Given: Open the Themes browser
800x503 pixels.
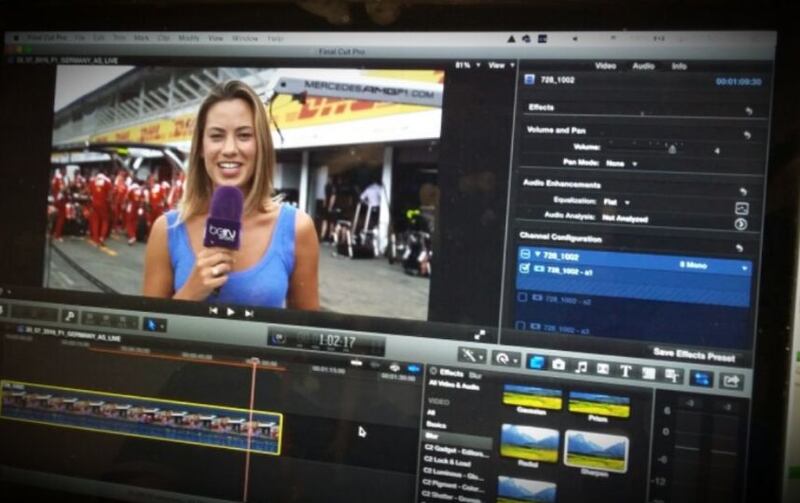Looking at the screenshot, I should pyautogui.click(x=672, y=376).
